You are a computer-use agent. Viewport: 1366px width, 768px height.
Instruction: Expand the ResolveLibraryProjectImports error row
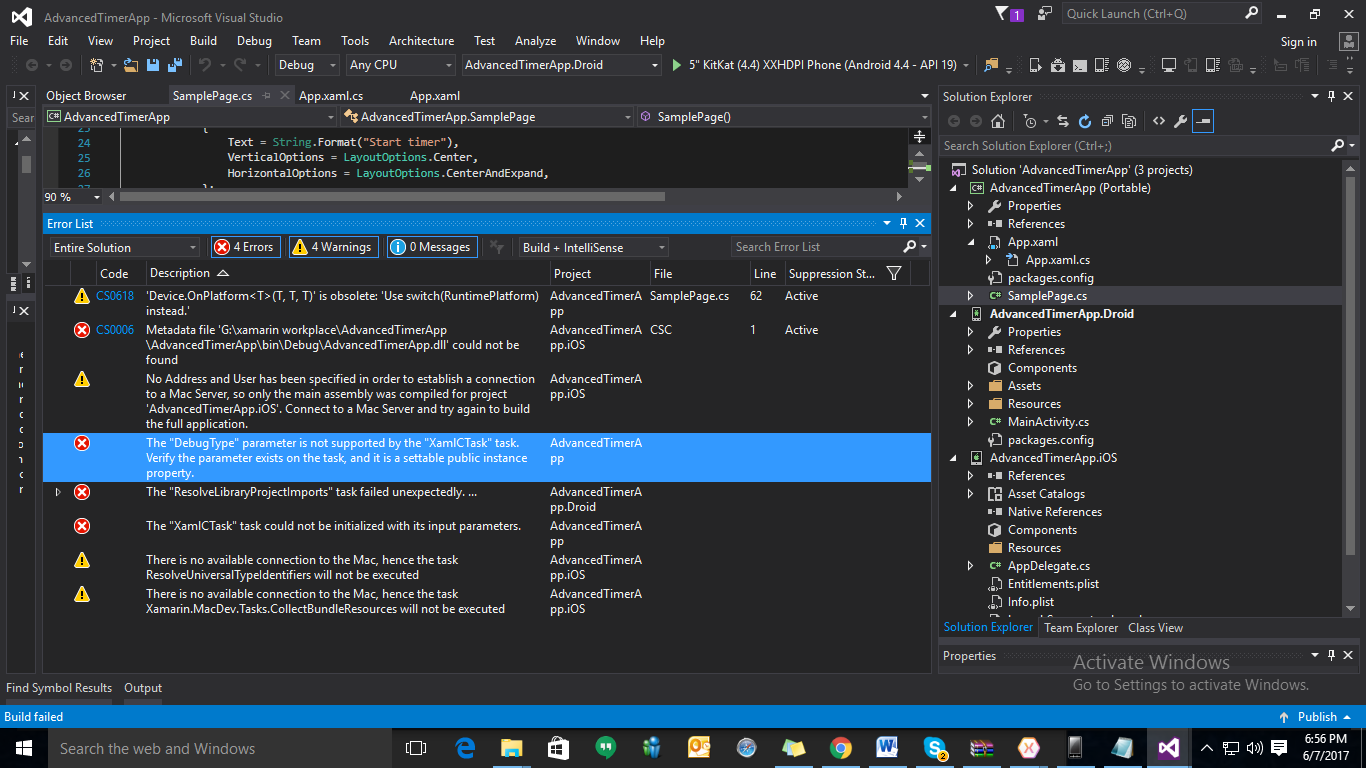pos(58,492)
